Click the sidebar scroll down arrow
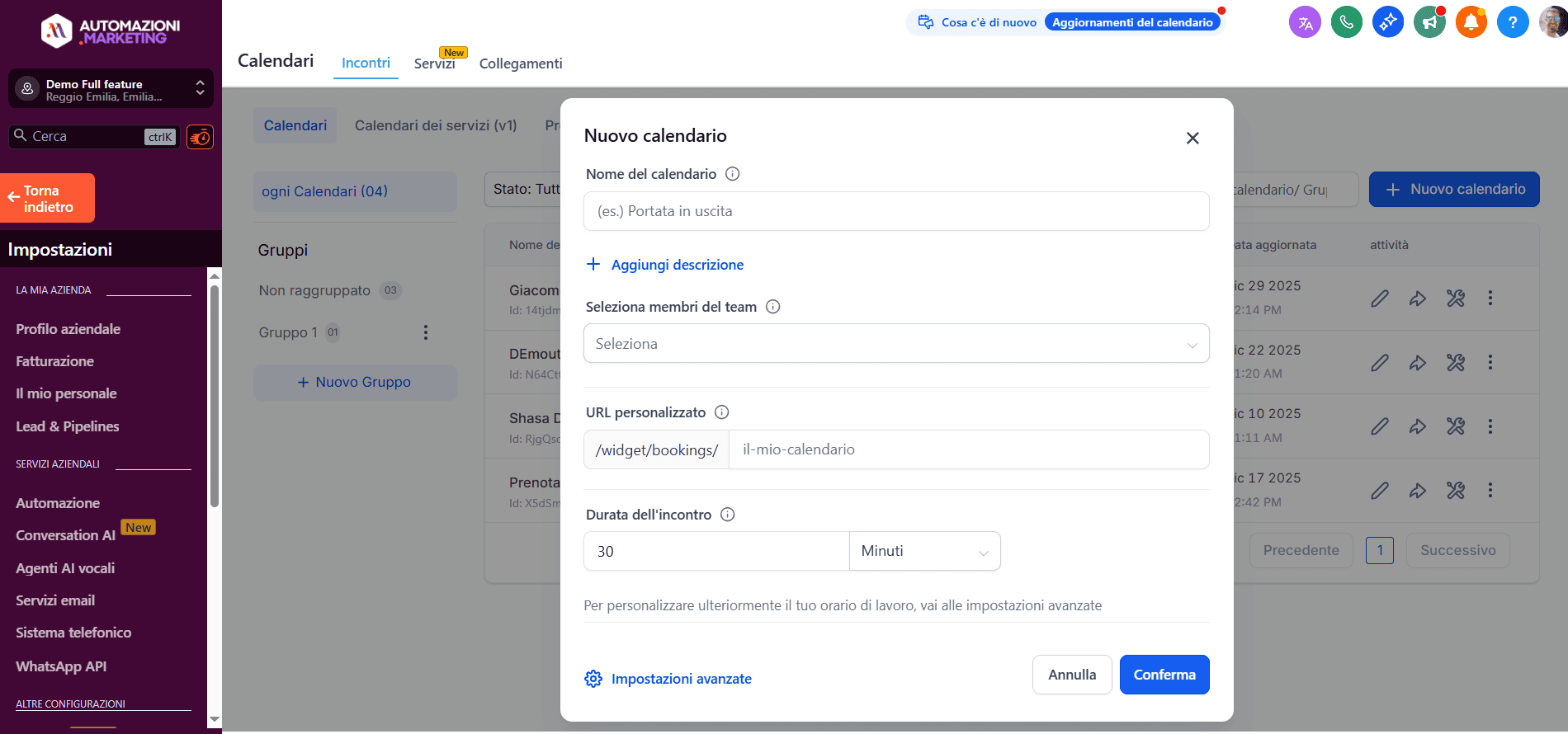 pos(215,719)
